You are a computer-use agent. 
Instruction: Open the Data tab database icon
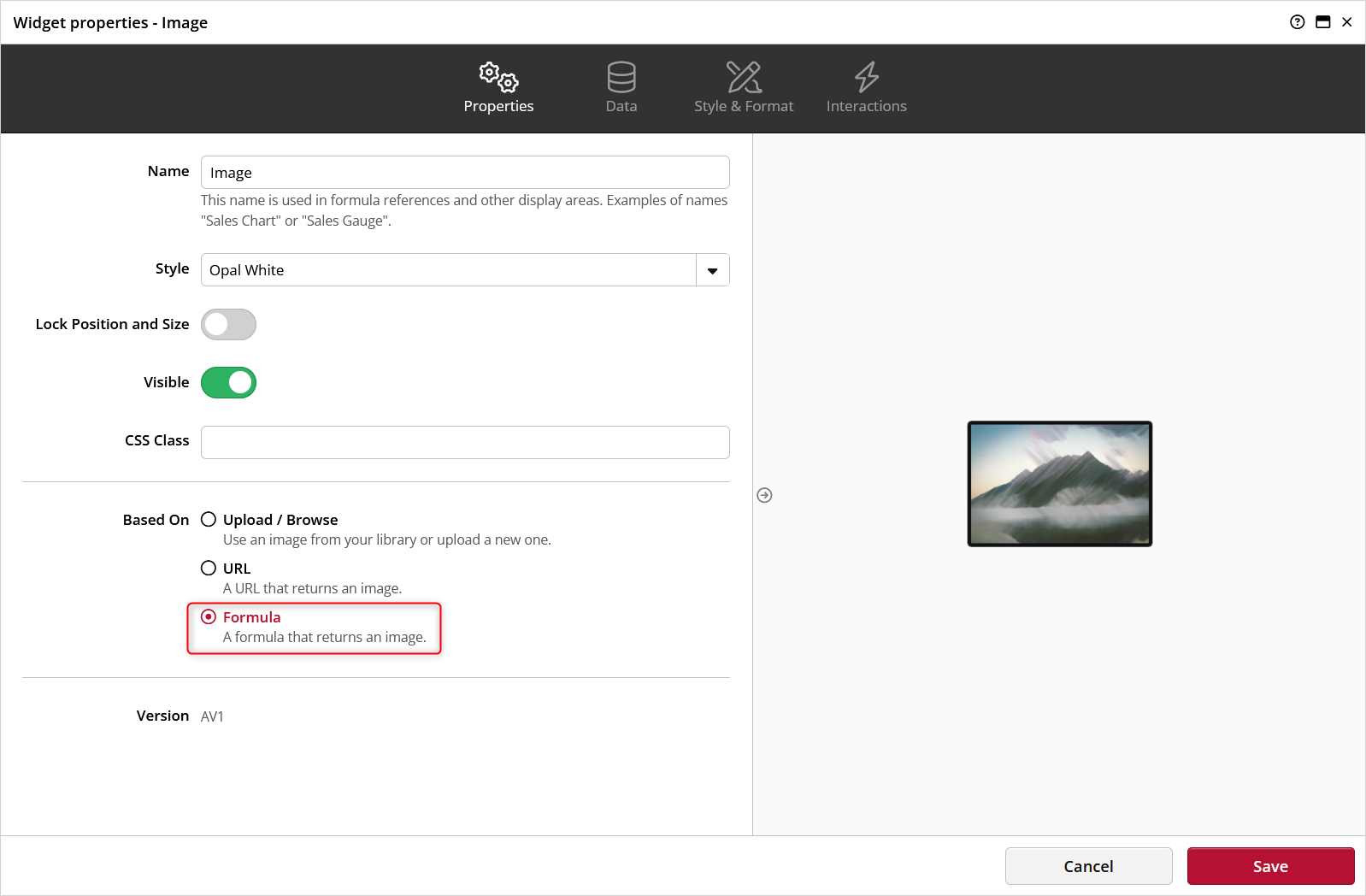click(621, 77)
